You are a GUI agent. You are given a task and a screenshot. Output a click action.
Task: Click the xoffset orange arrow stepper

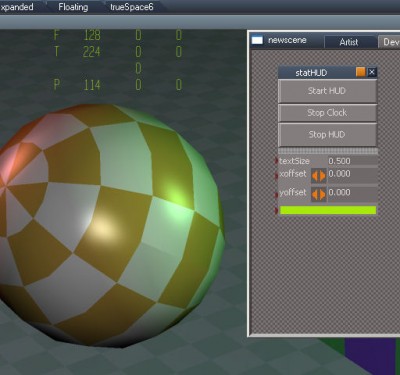[319, 175]
